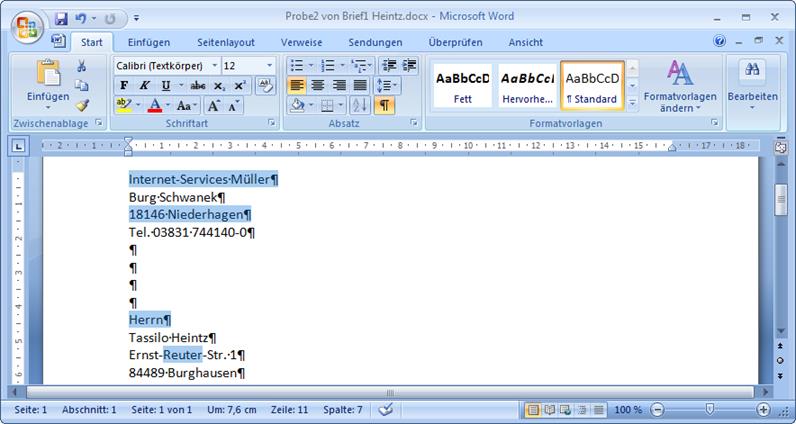796x424 pixels.
Task: Open the Calibri font name dropdown
Action: coord(214,66)
